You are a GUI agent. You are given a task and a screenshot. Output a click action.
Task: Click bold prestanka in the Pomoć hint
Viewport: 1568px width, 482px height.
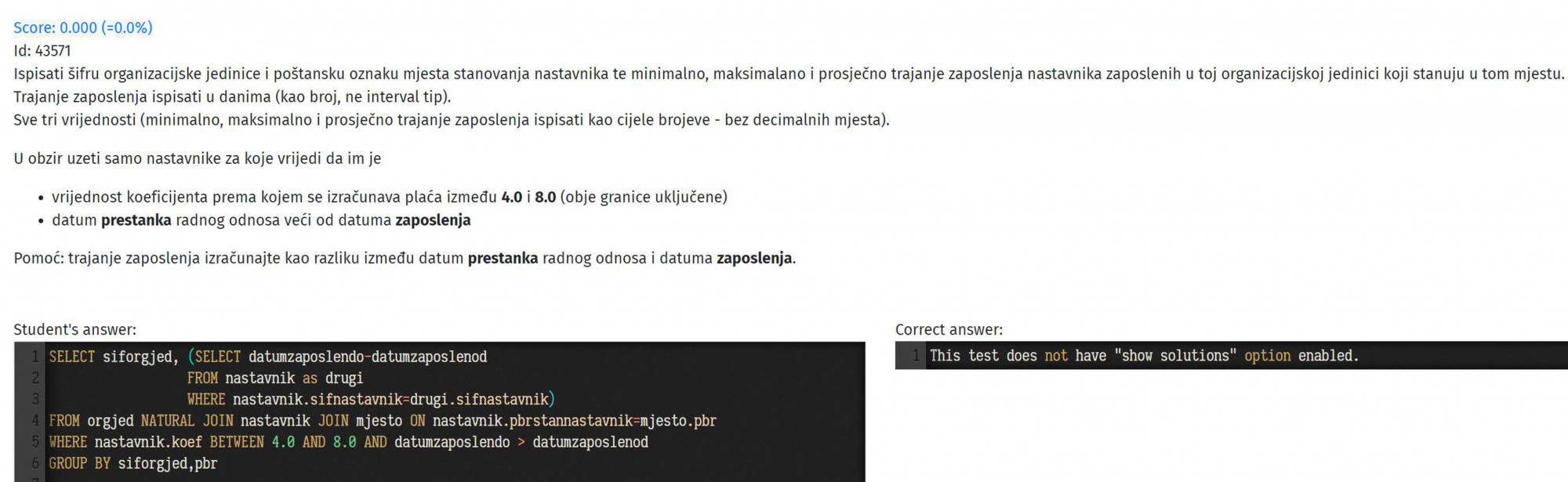pyautogui.click(x=503, y=259)
